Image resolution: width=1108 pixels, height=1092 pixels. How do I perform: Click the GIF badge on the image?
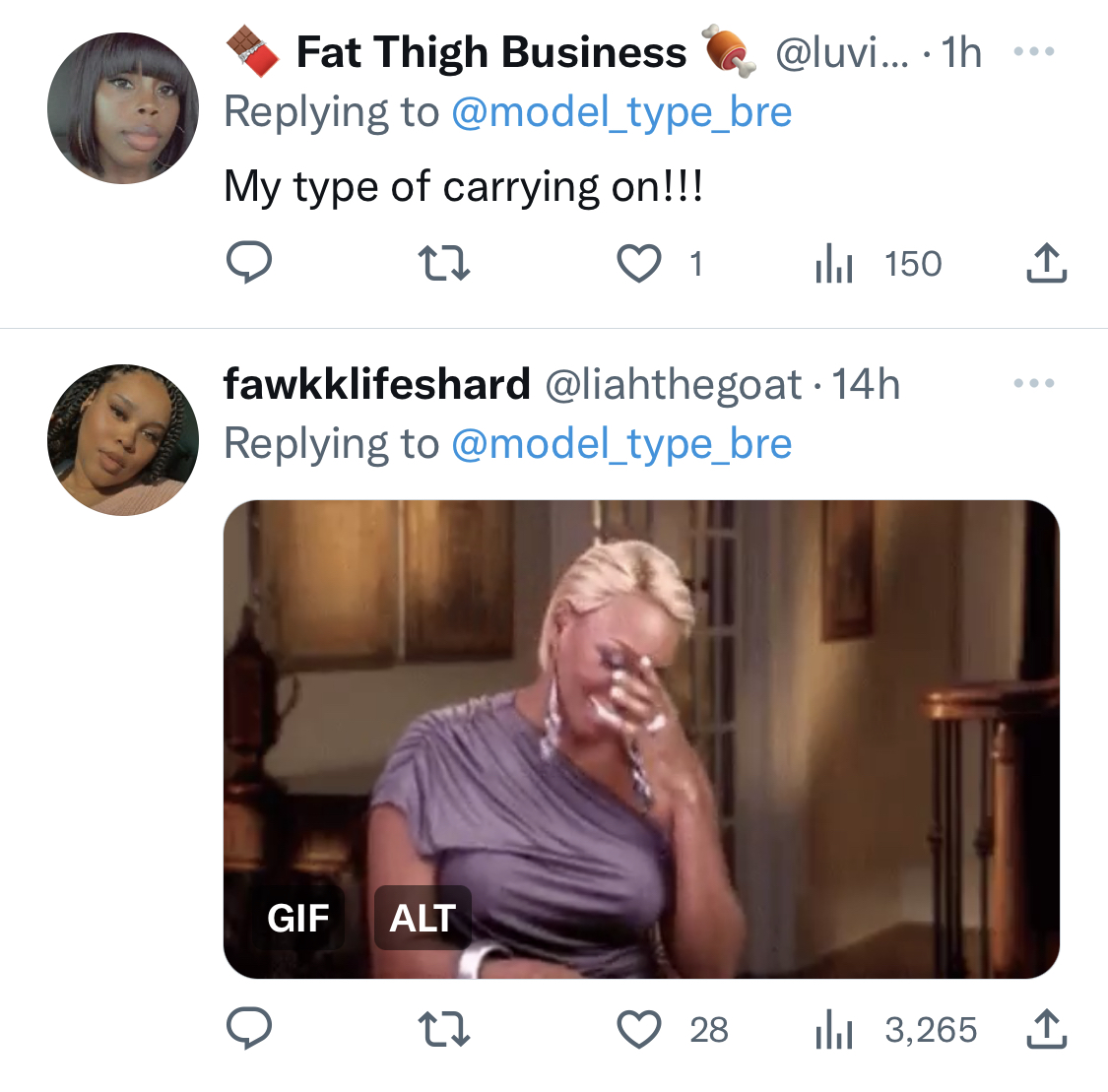tap(298, 918)
